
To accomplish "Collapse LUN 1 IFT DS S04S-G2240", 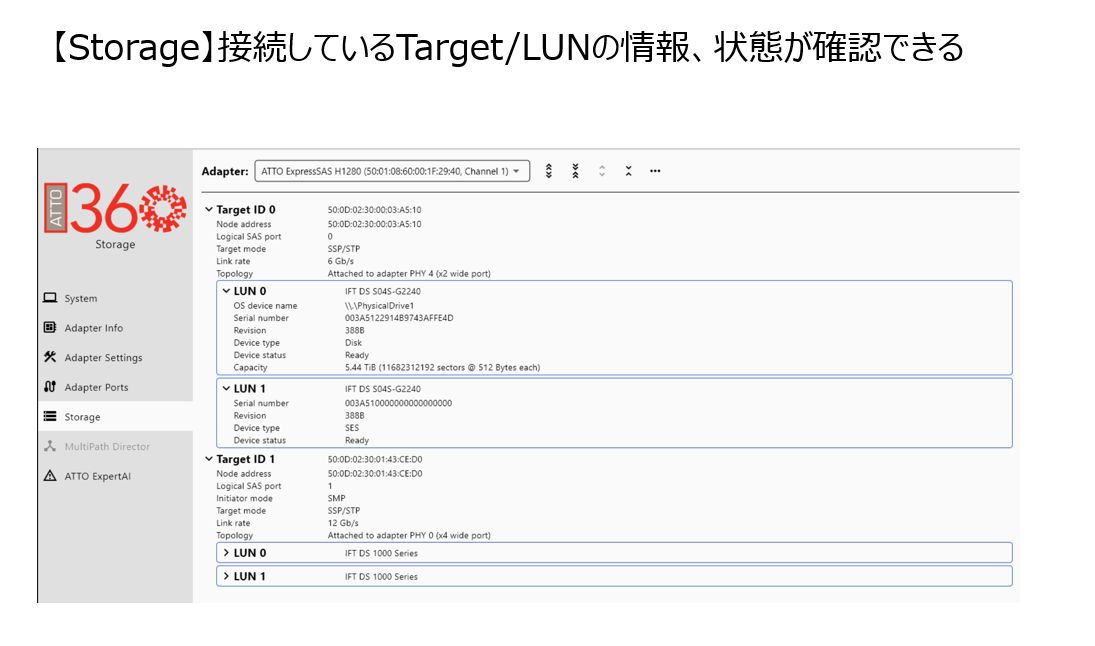I will 227,388.
